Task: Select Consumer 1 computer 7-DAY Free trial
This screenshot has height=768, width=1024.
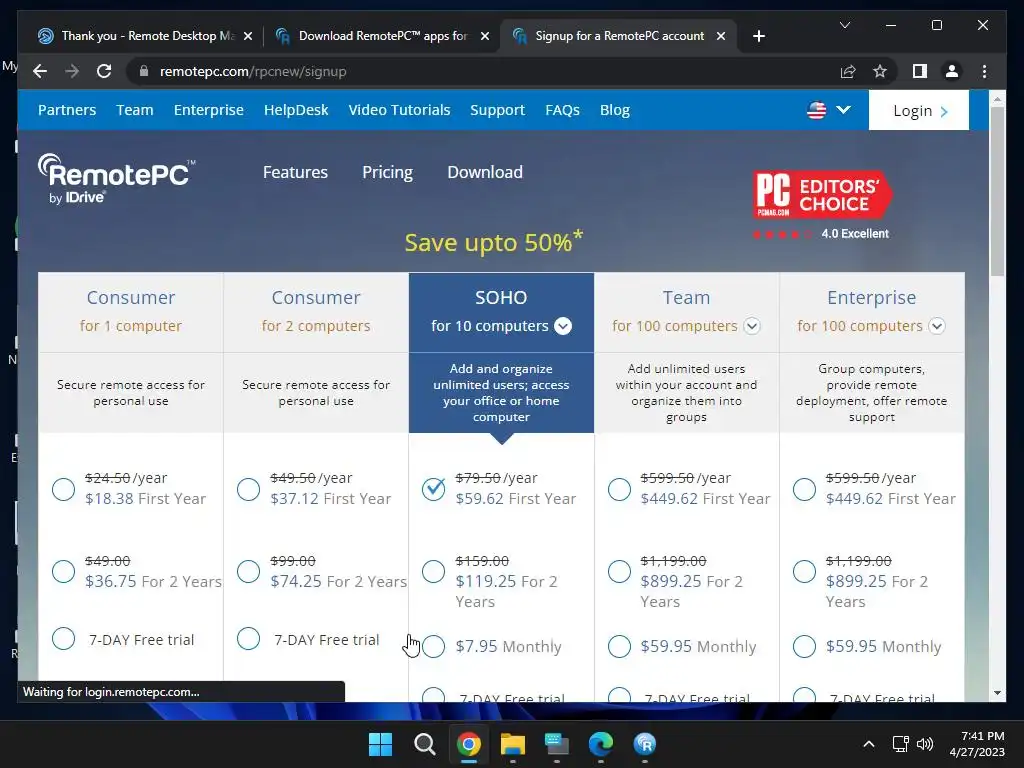Action: click(x=63, y=638)
